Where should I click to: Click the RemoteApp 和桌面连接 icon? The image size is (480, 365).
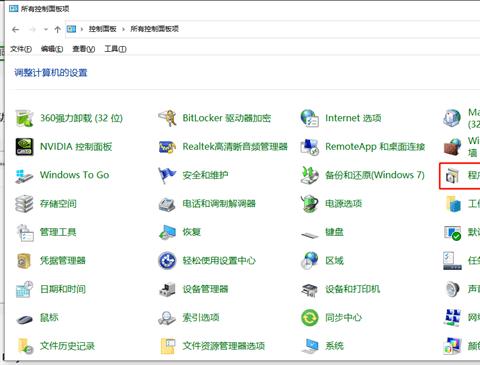tap(310, 147)
